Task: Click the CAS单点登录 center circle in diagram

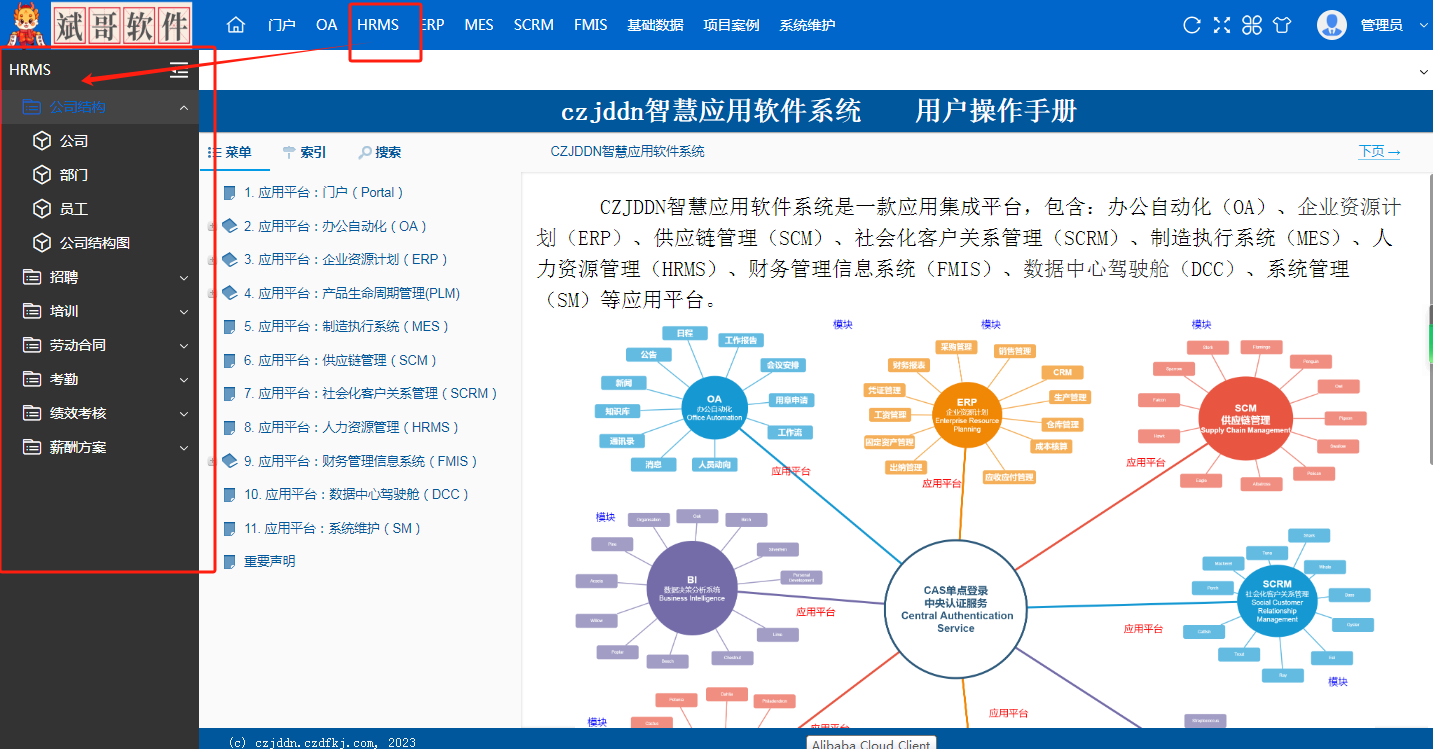Action: tap(955, 609)
